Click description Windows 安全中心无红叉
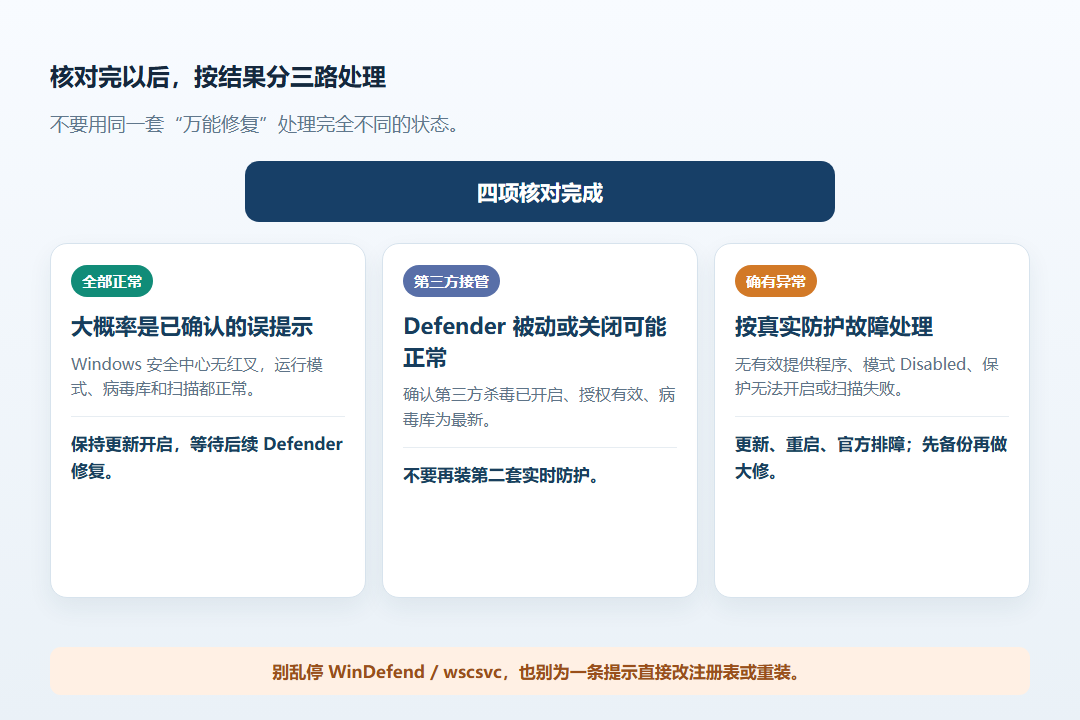The width and height of the screenshot is (1080, 720). (x=197, y=376)
